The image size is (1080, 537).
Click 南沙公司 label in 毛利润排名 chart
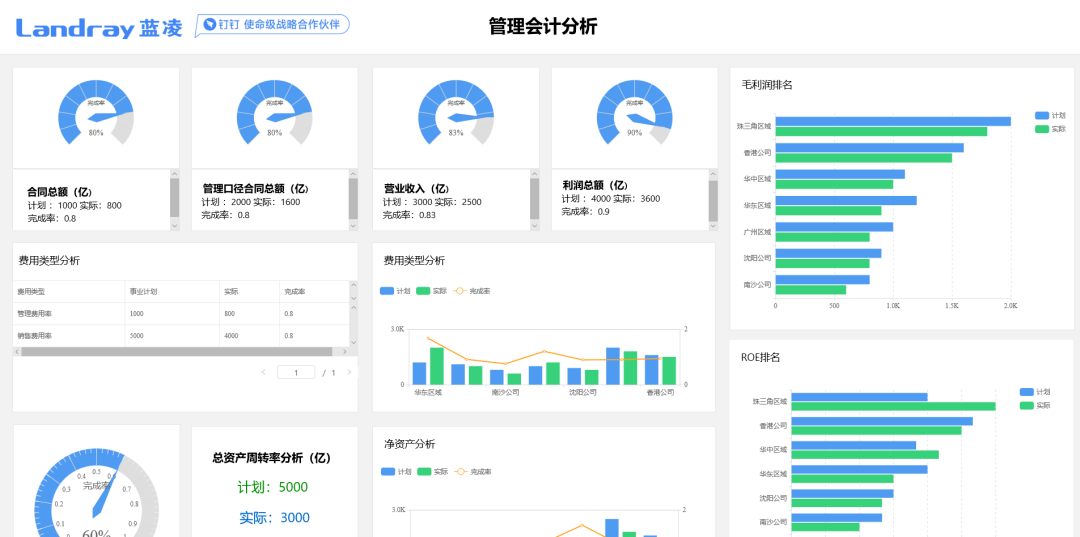757,284
